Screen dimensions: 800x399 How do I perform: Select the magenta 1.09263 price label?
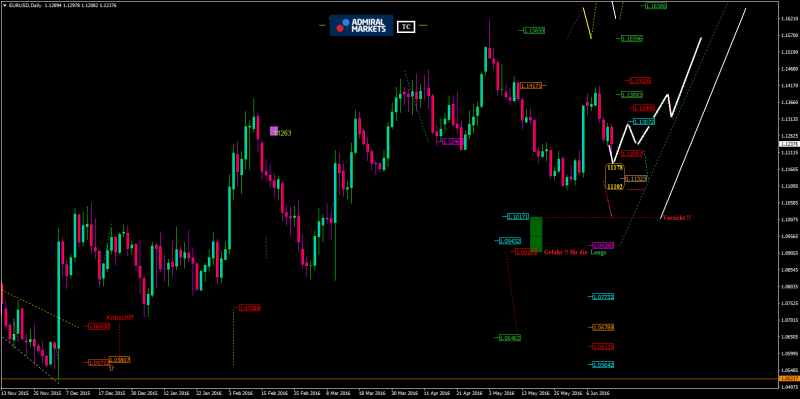pos(603,245)
